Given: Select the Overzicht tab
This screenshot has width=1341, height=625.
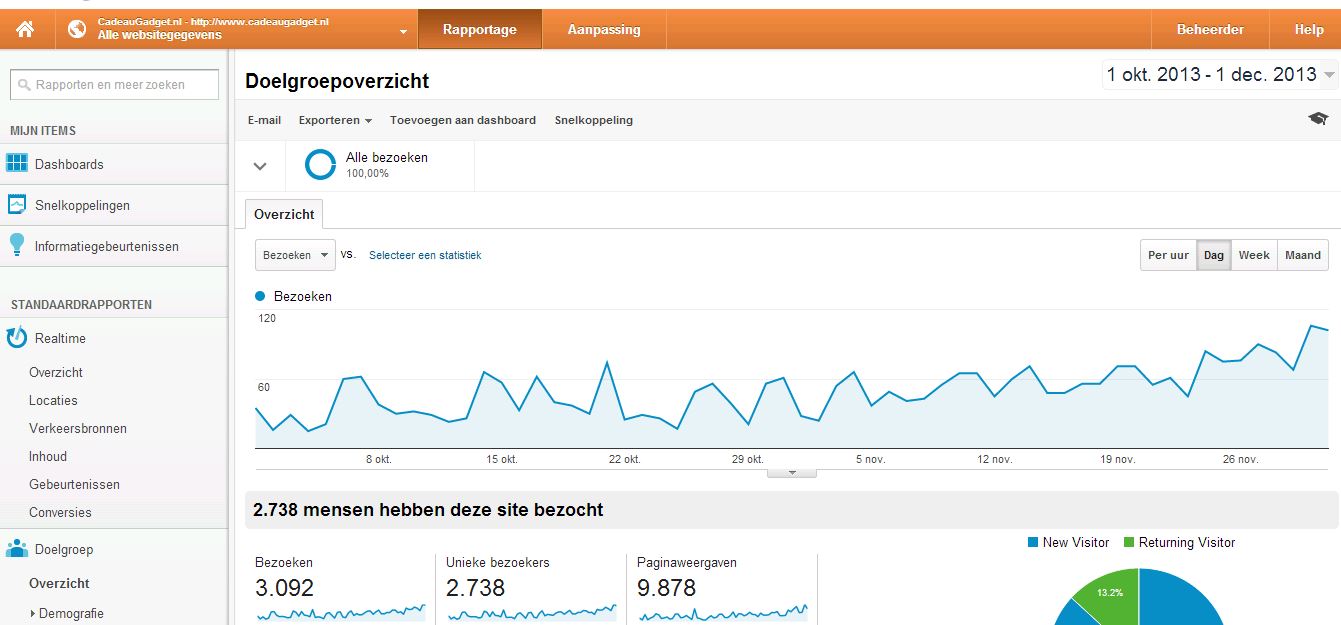Looking at the screenshot, I should click(x=284, y=214).
